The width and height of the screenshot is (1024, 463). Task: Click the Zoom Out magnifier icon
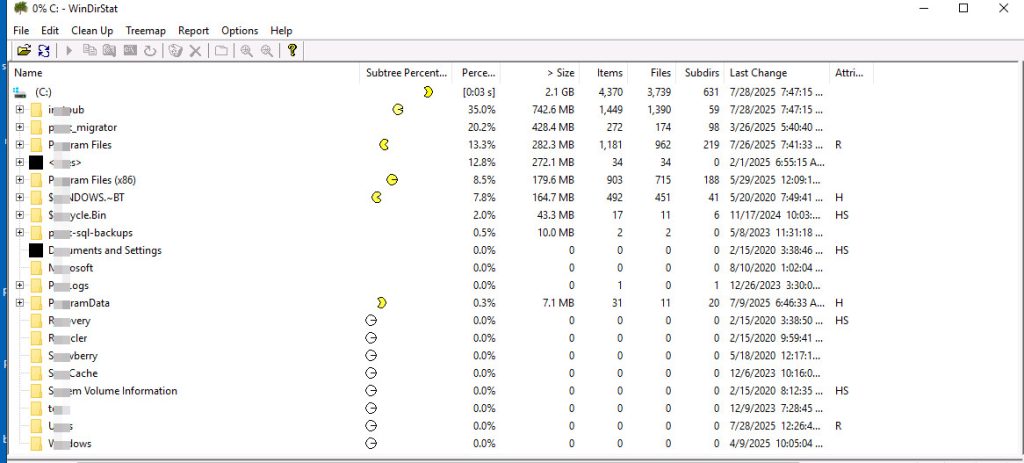click(266, 51)
